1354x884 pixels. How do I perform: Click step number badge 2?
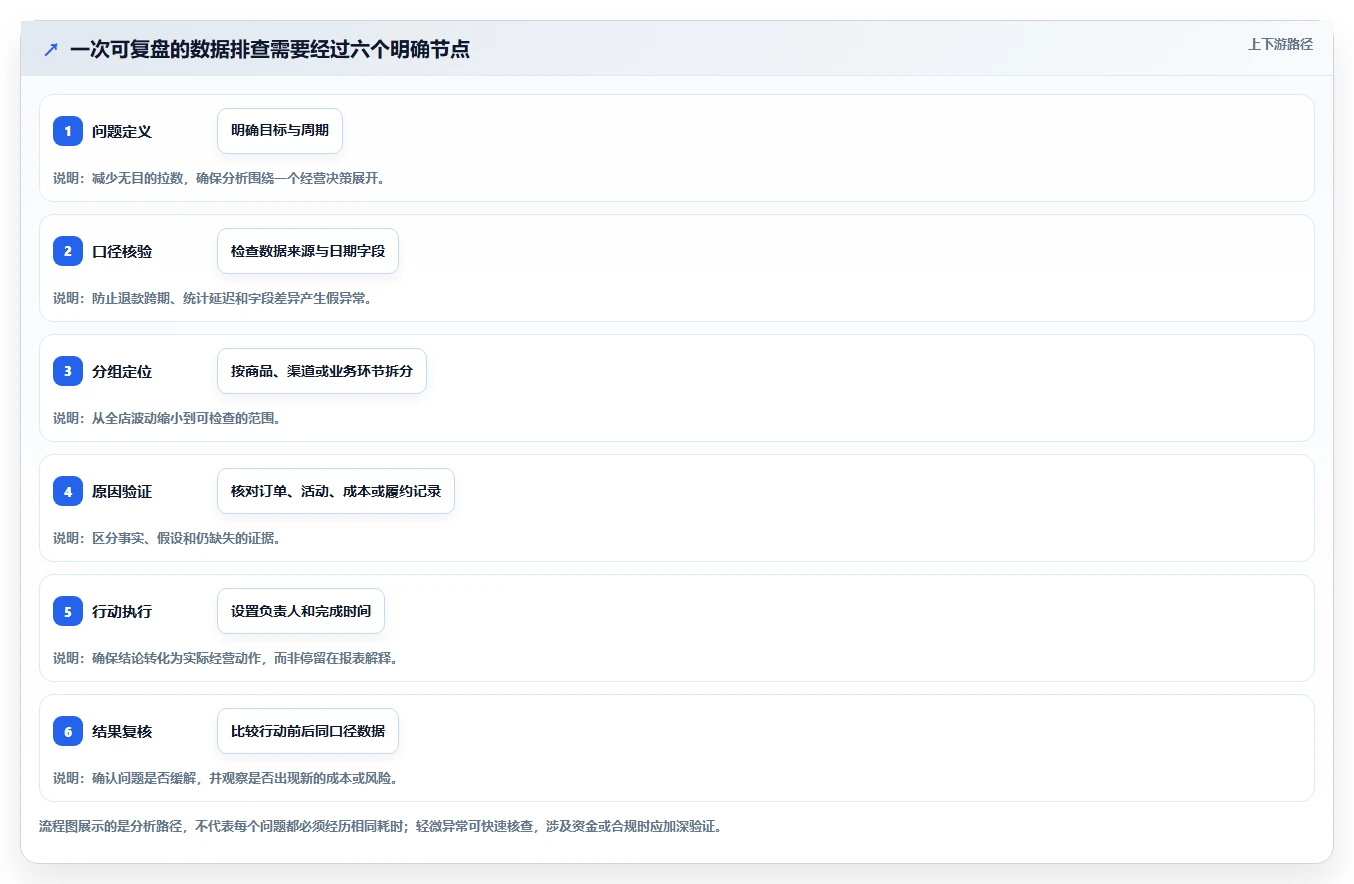68,251
